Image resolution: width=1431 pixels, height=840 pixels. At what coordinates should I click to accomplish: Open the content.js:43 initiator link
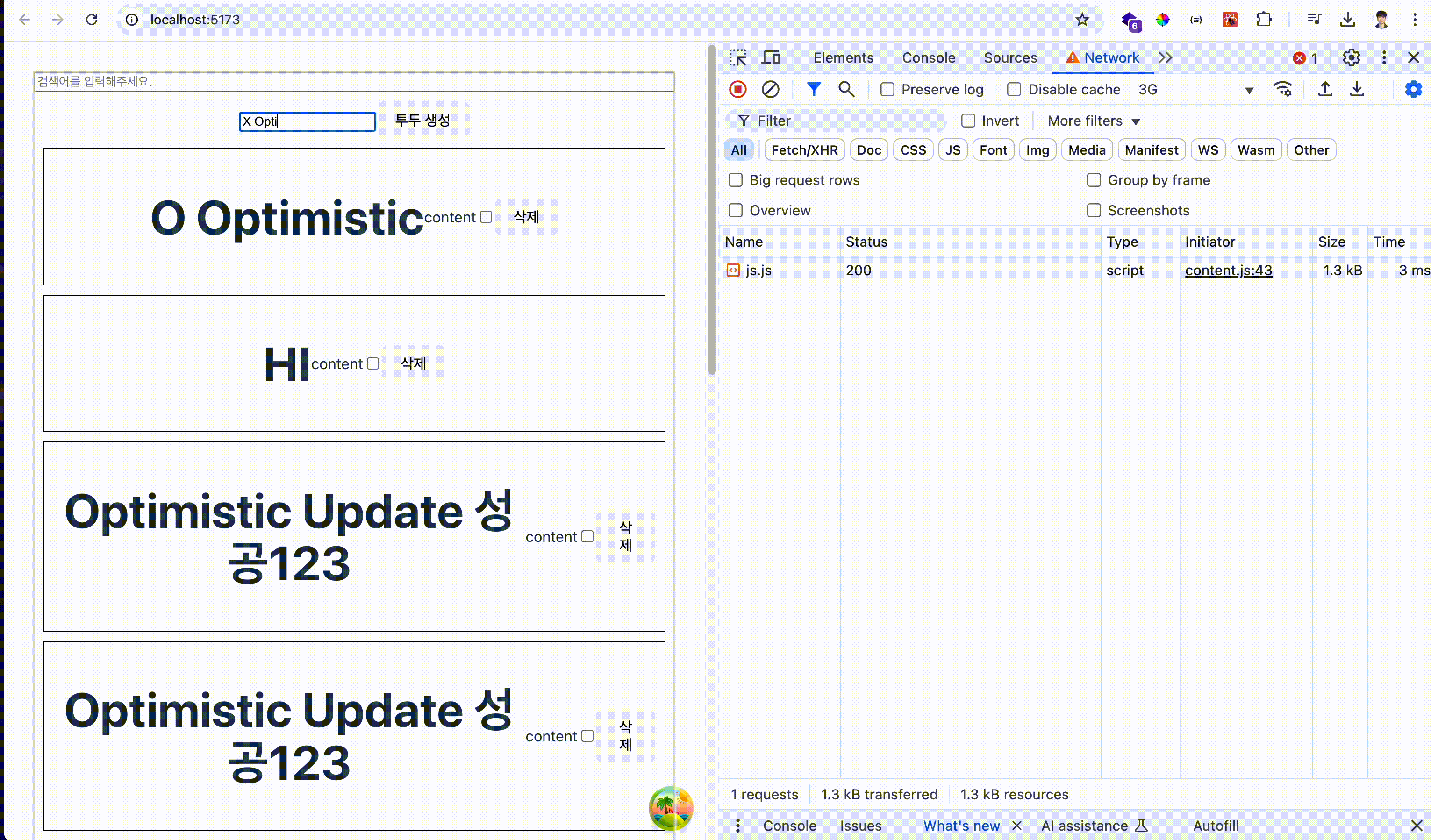[x=1228, y=270]
